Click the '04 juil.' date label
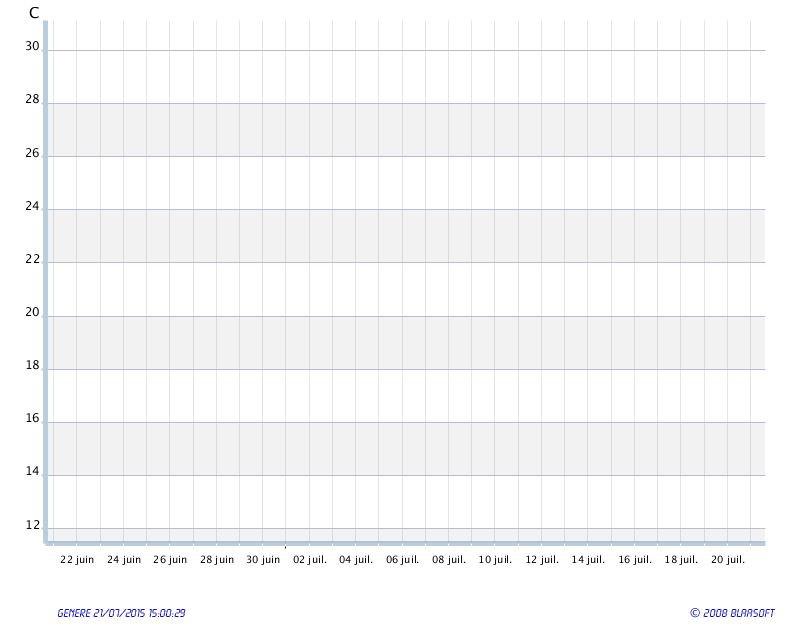800x630 pixels. tap(356, 560)
